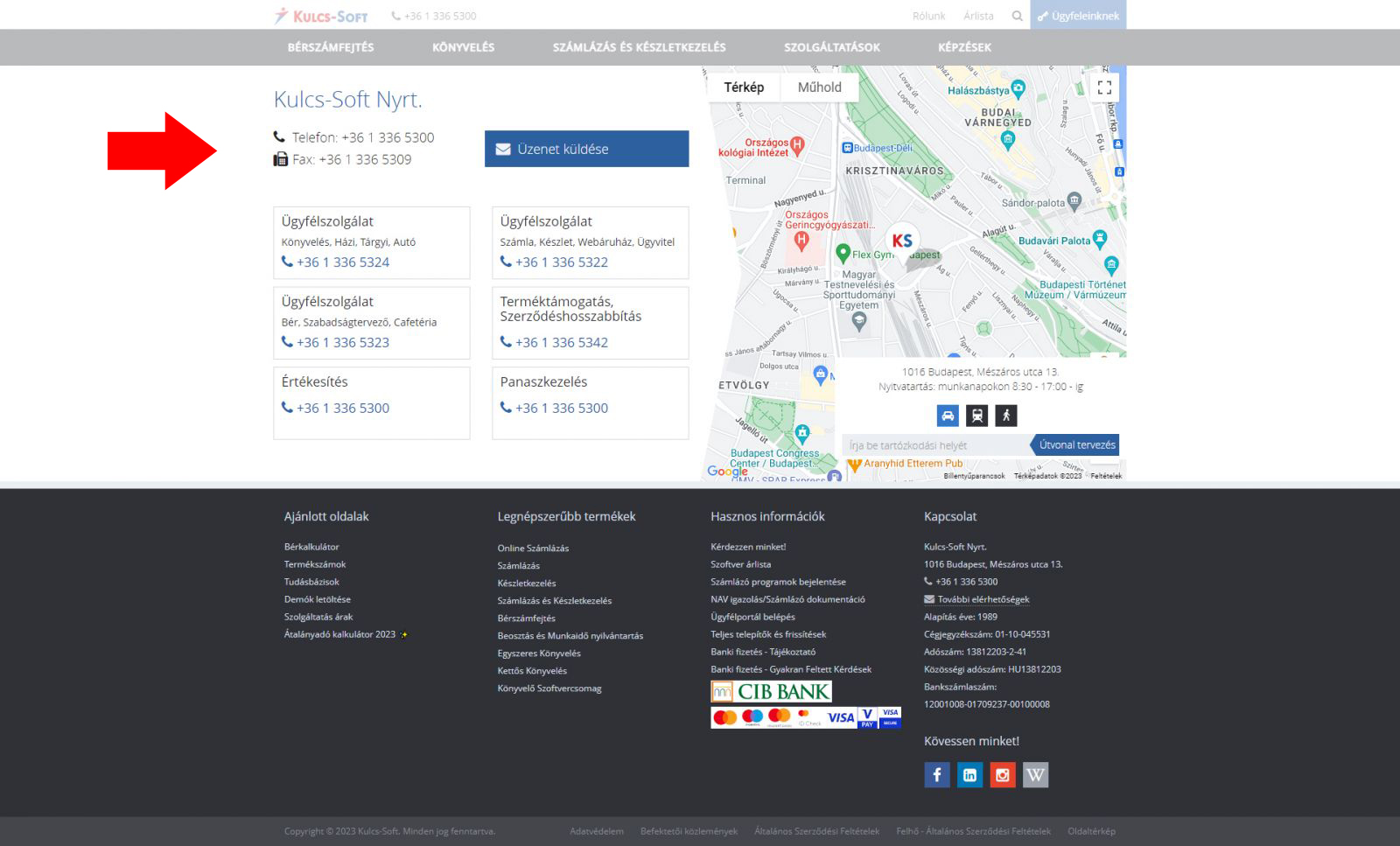Image resolution: width=1400 pixels, height=846 pixels.
Task: Click the Budavári Palota map pin
Action: 1100,239
